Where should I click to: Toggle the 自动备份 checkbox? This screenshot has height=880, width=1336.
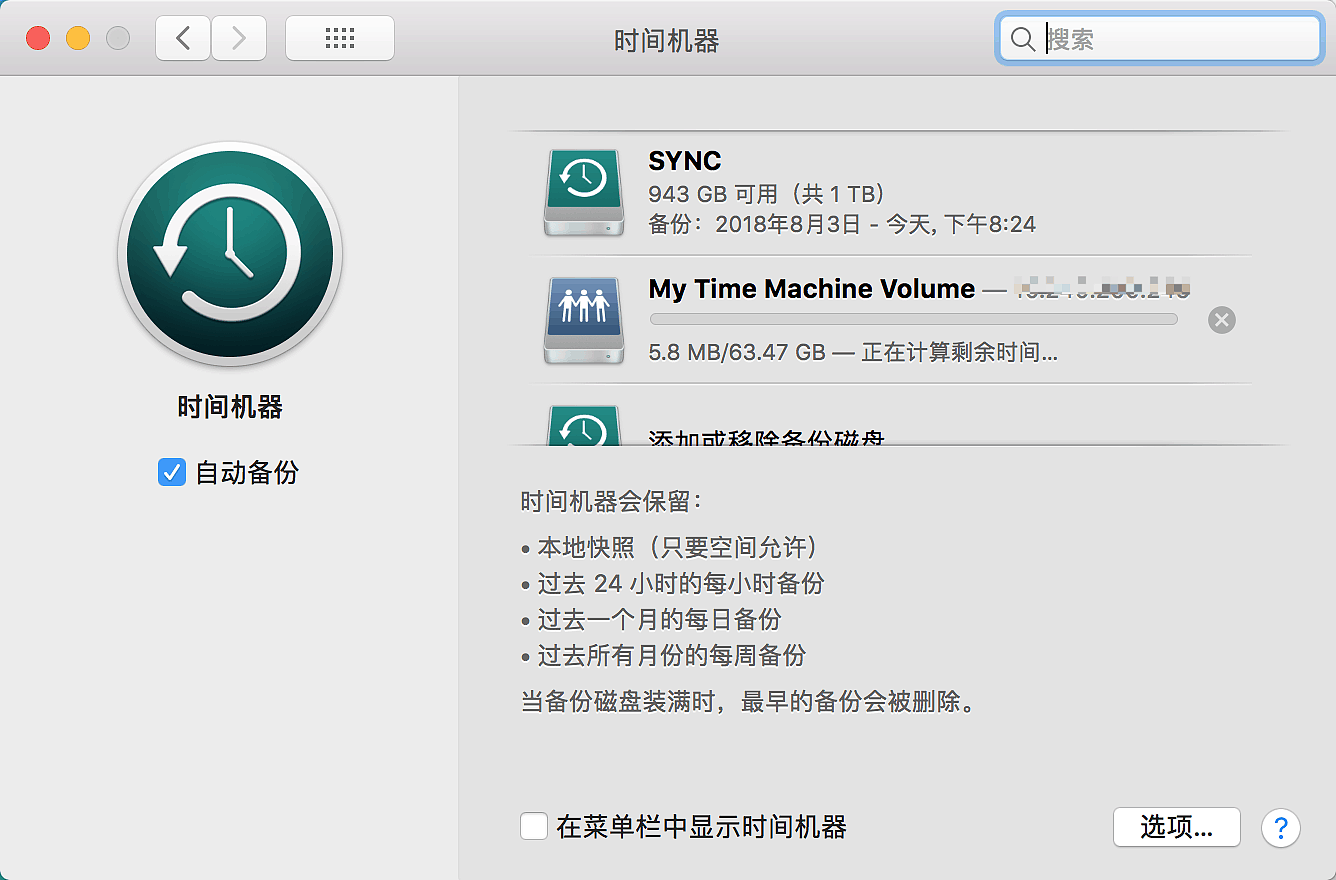pyautogui.click(x=172, y=472)
